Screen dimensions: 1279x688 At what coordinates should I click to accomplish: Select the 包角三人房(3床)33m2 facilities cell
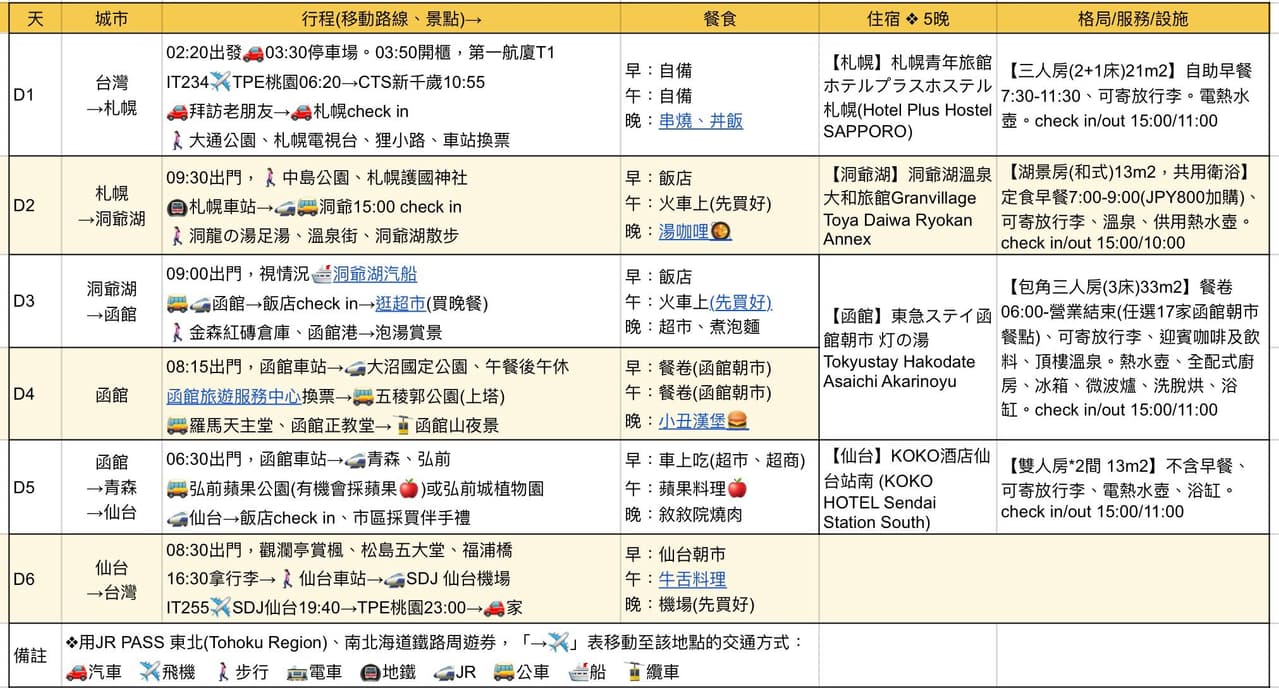pos(1132,347)
